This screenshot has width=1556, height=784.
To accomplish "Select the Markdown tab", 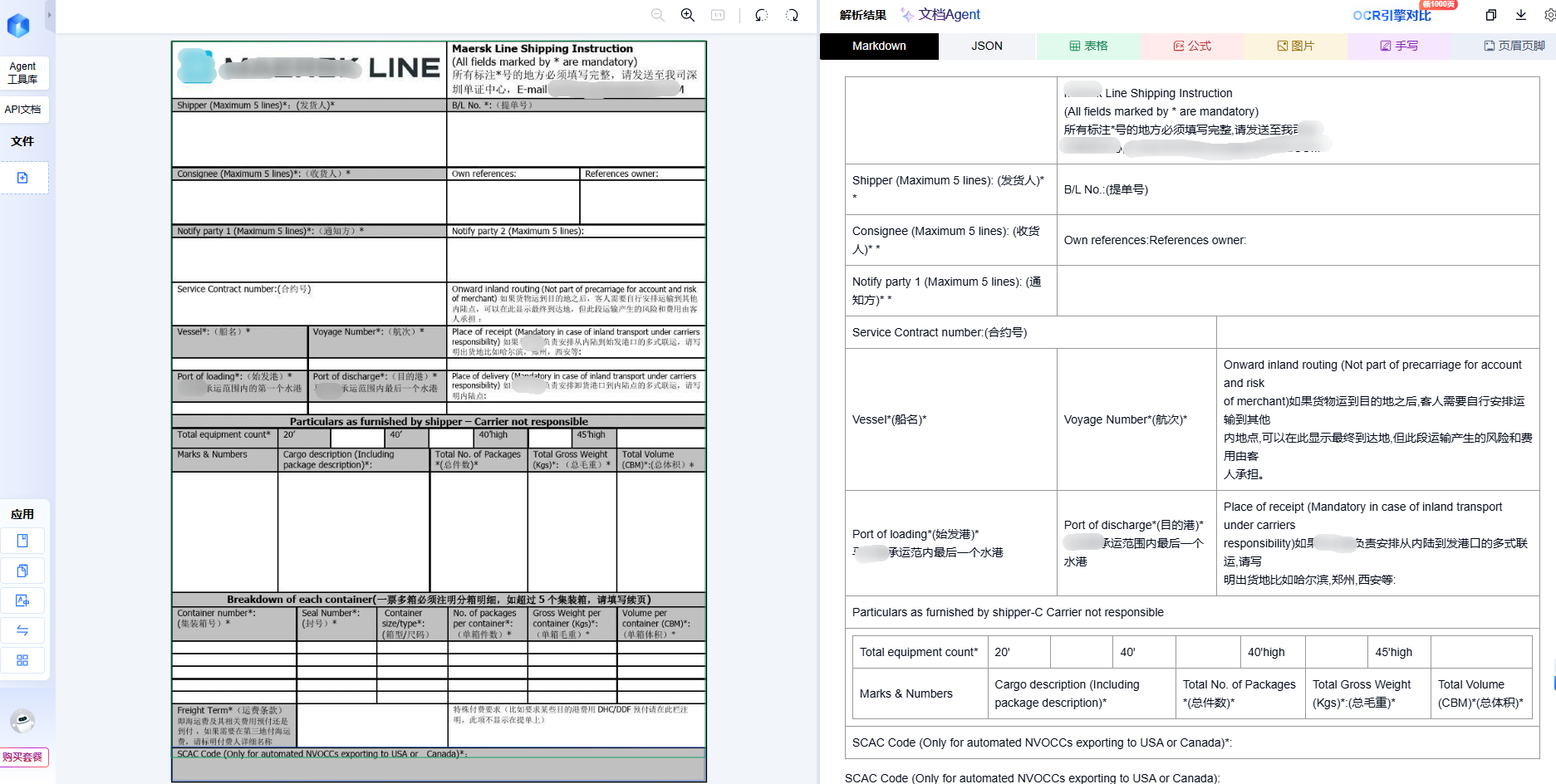I will coord(879,46).
